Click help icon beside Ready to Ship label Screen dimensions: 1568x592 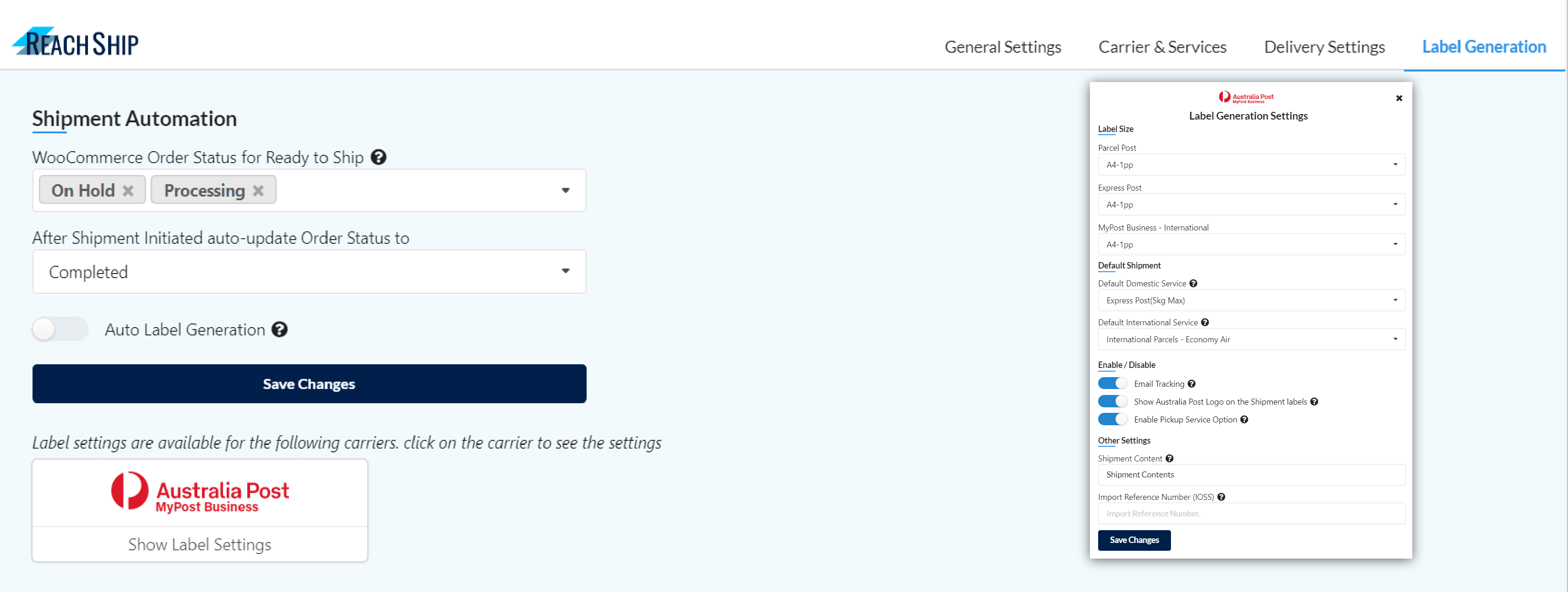point(378,157)
